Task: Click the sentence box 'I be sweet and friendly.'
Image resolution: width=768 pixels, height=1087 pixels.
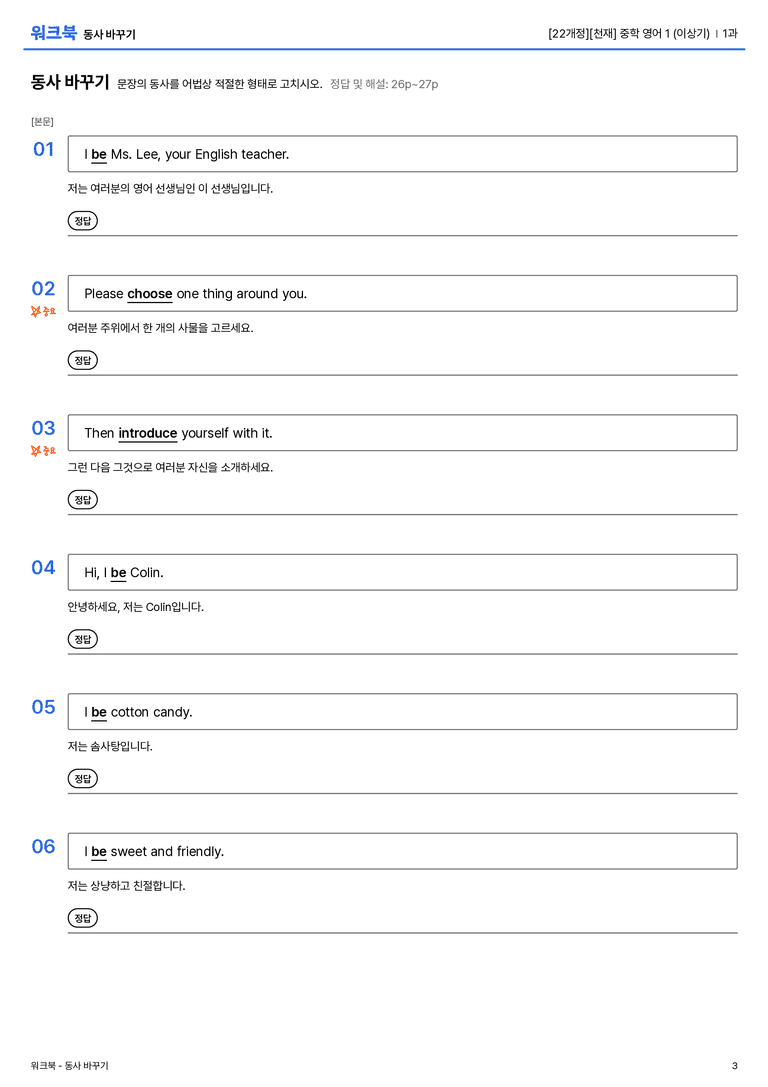Action: [x=402, y=851]
